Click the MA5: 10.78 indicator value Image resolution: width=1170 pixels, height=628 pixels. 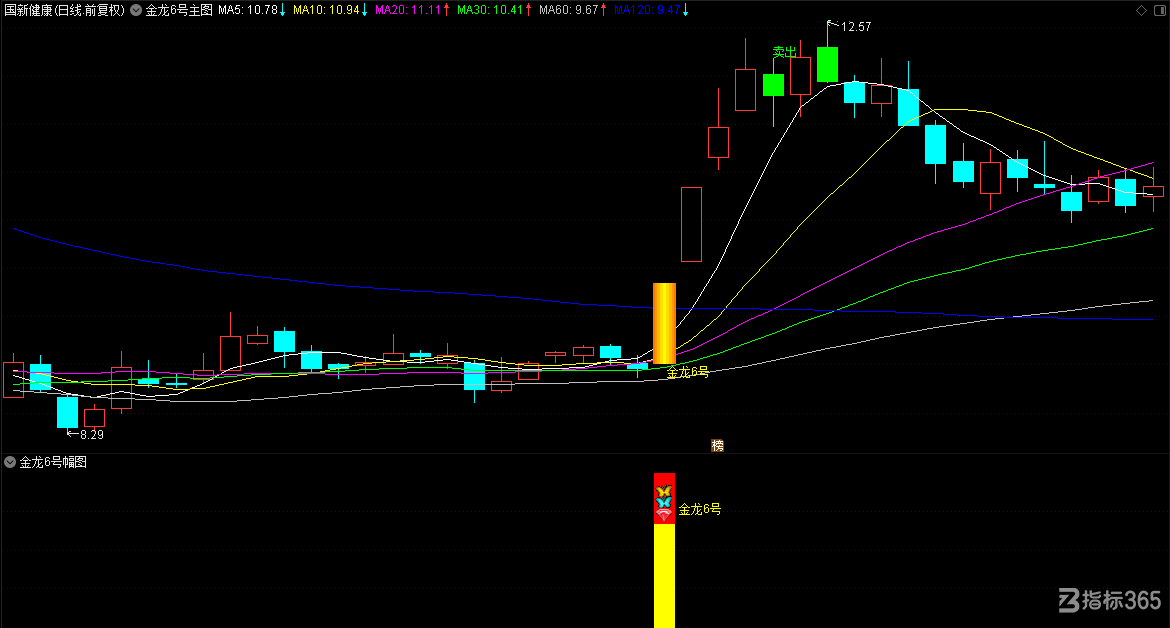pyautogui.click(x=248, y=10)
